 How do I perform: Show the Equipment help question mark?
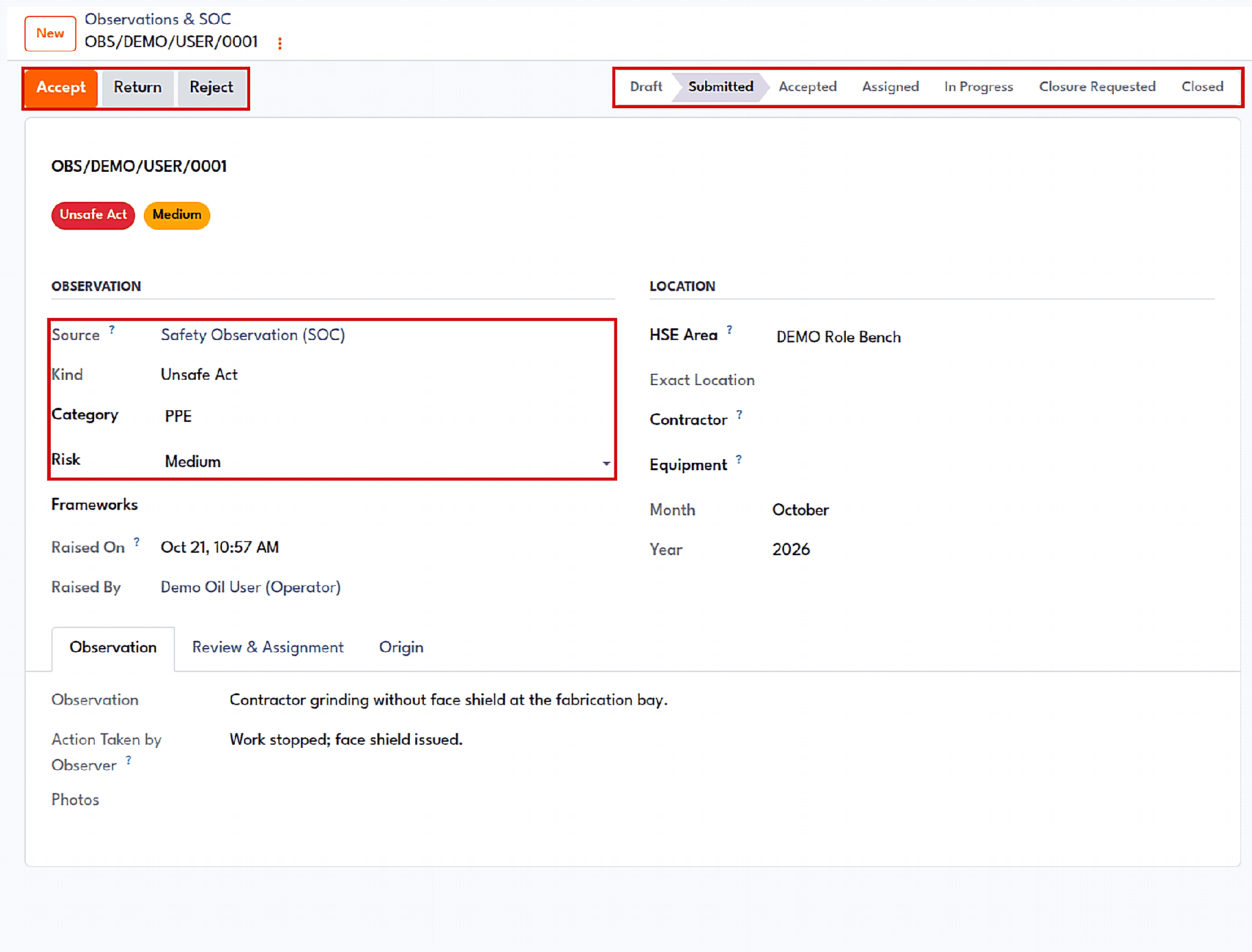click(739, 459)
